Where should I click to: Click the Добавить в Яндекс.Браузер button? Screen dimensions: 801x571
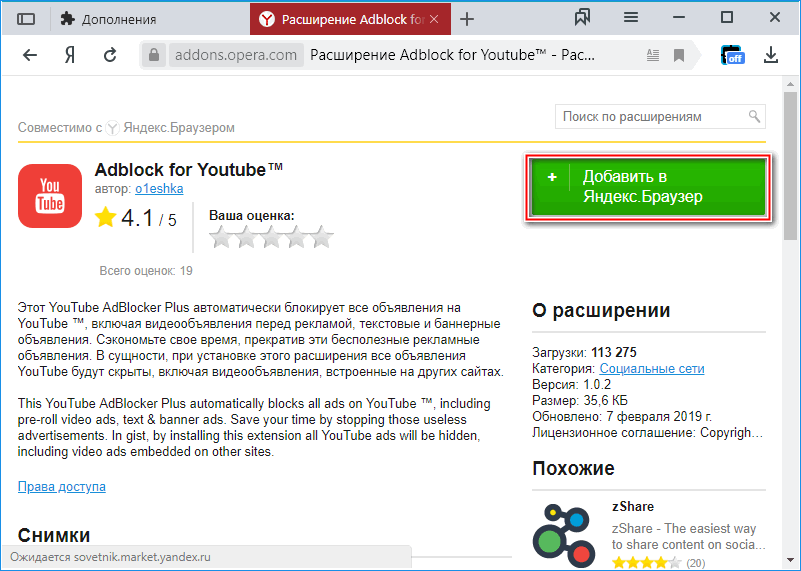(648, 187)
